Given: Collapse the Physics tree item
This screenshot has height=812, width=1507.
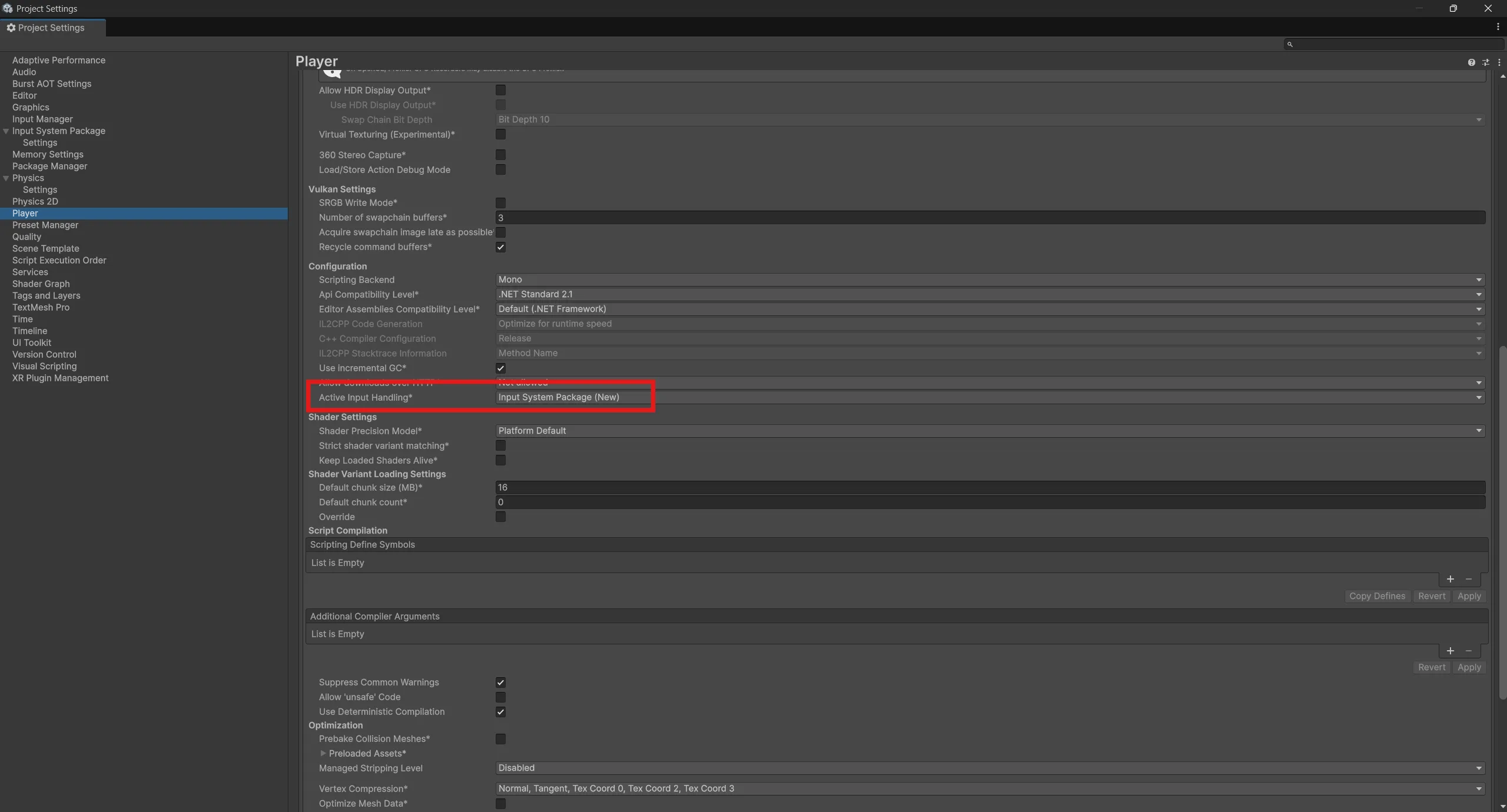Looking at the screenshot, I should pos(6,178).
